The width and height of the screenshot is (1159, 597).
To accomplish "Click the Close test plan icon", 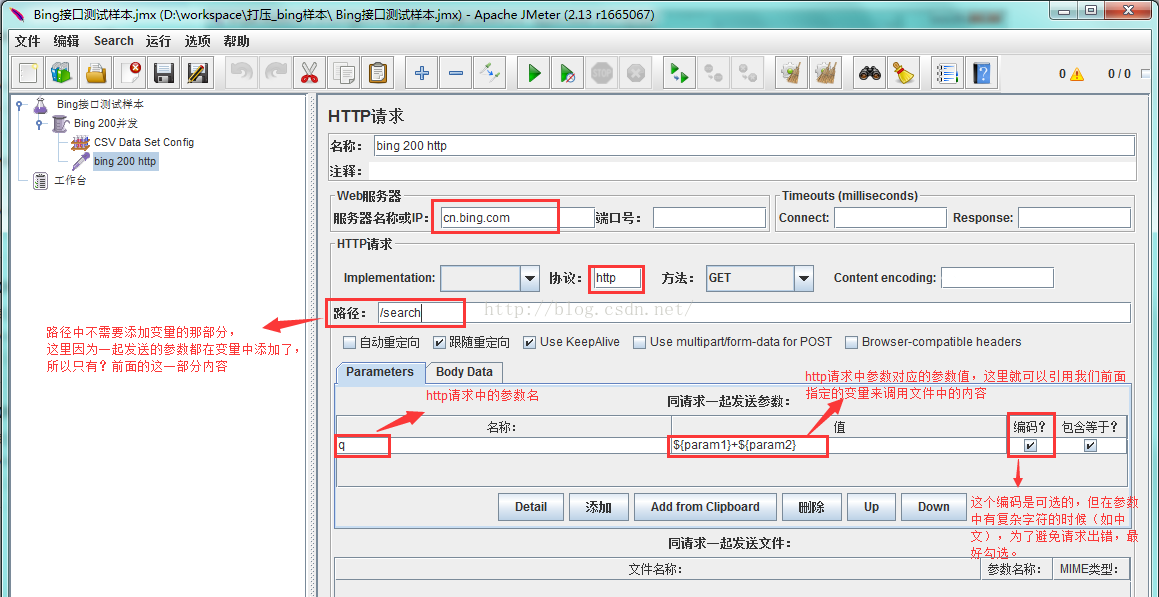I will (x=129, y=72).
